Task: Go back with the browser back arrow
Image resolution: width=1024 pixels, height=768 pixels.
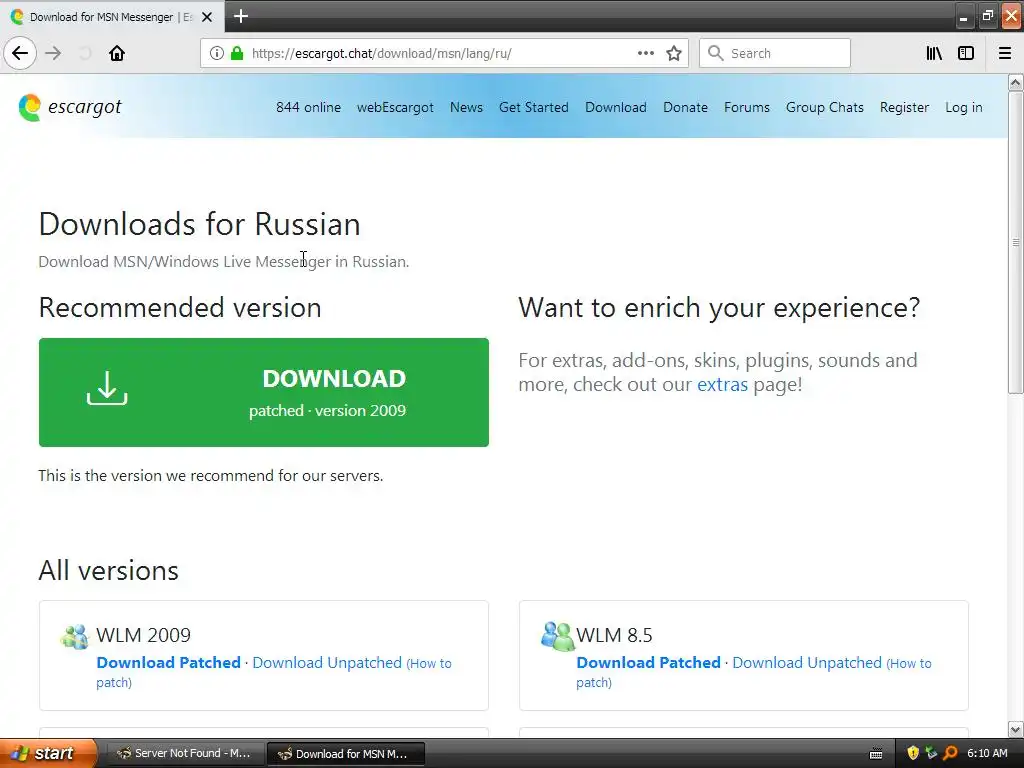Action: (20, 53)
